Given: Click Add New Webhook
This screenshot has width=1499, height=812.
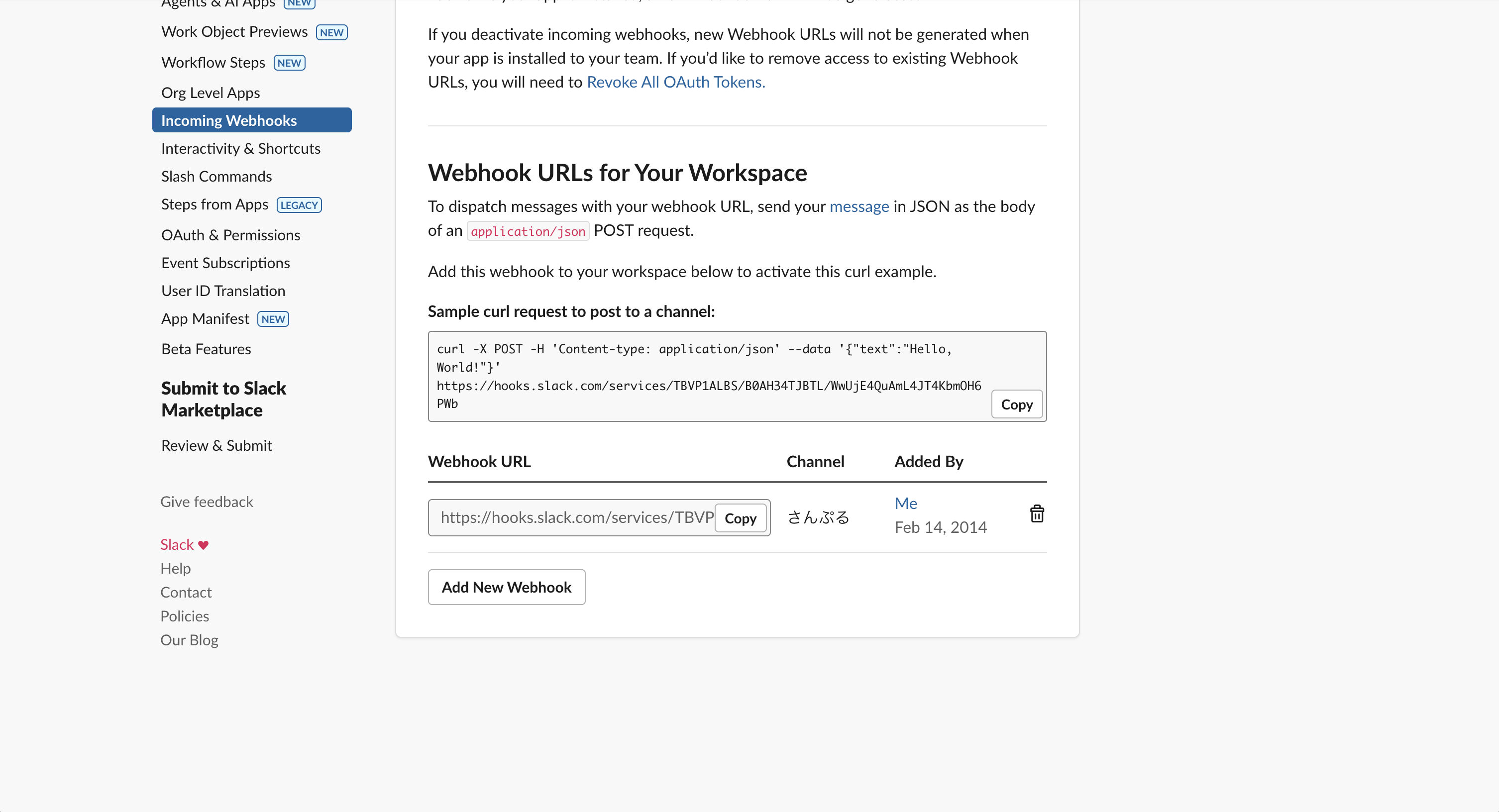Looking at the screenshot, I should point(506,587).
